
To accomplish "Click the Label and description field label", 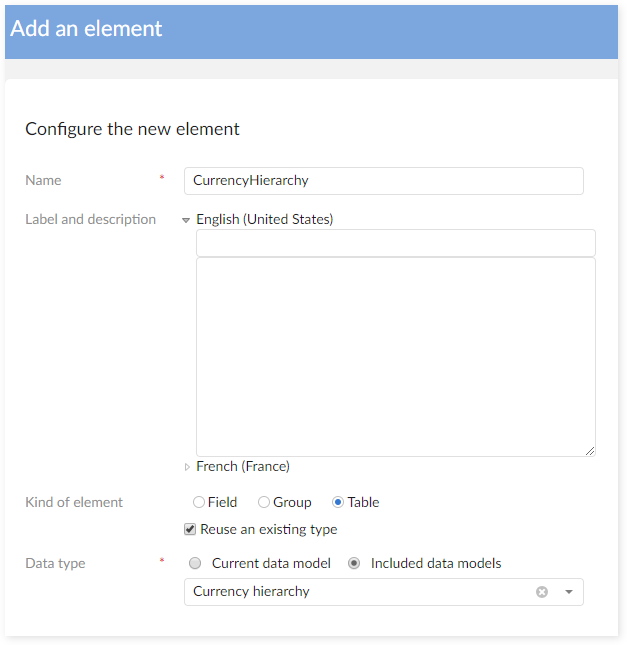I will (x=90, y=219).
